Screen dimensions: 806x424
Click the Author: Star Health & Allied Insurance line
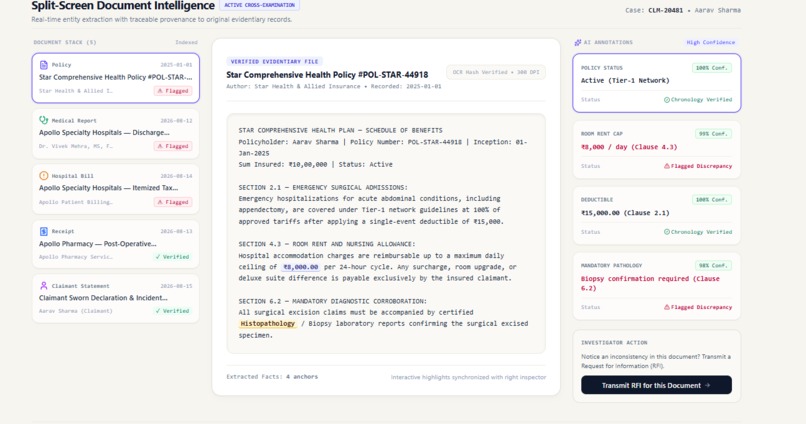tap(334, 86)
